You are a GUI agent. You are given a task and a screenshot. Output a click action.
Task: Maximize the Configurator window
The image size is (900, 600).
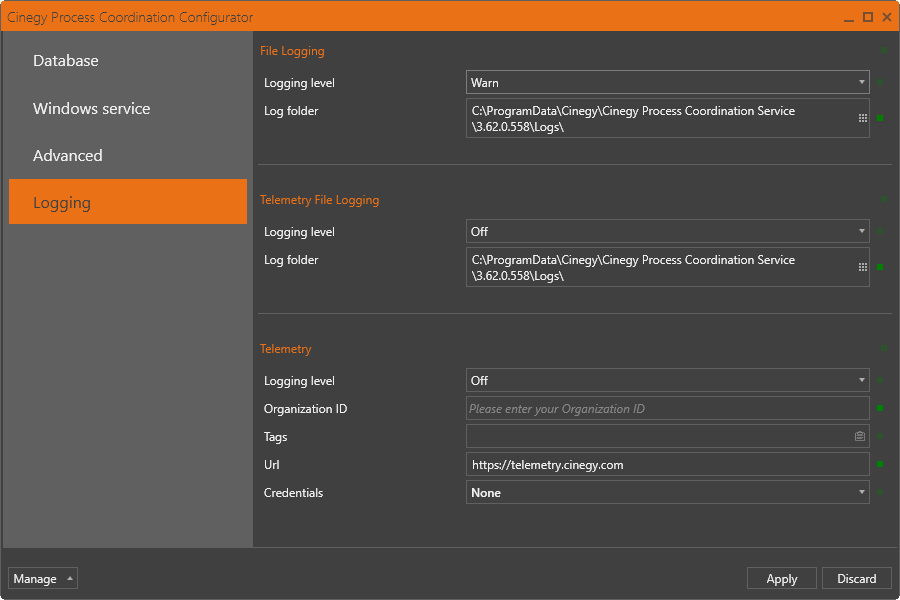(868, 17)
